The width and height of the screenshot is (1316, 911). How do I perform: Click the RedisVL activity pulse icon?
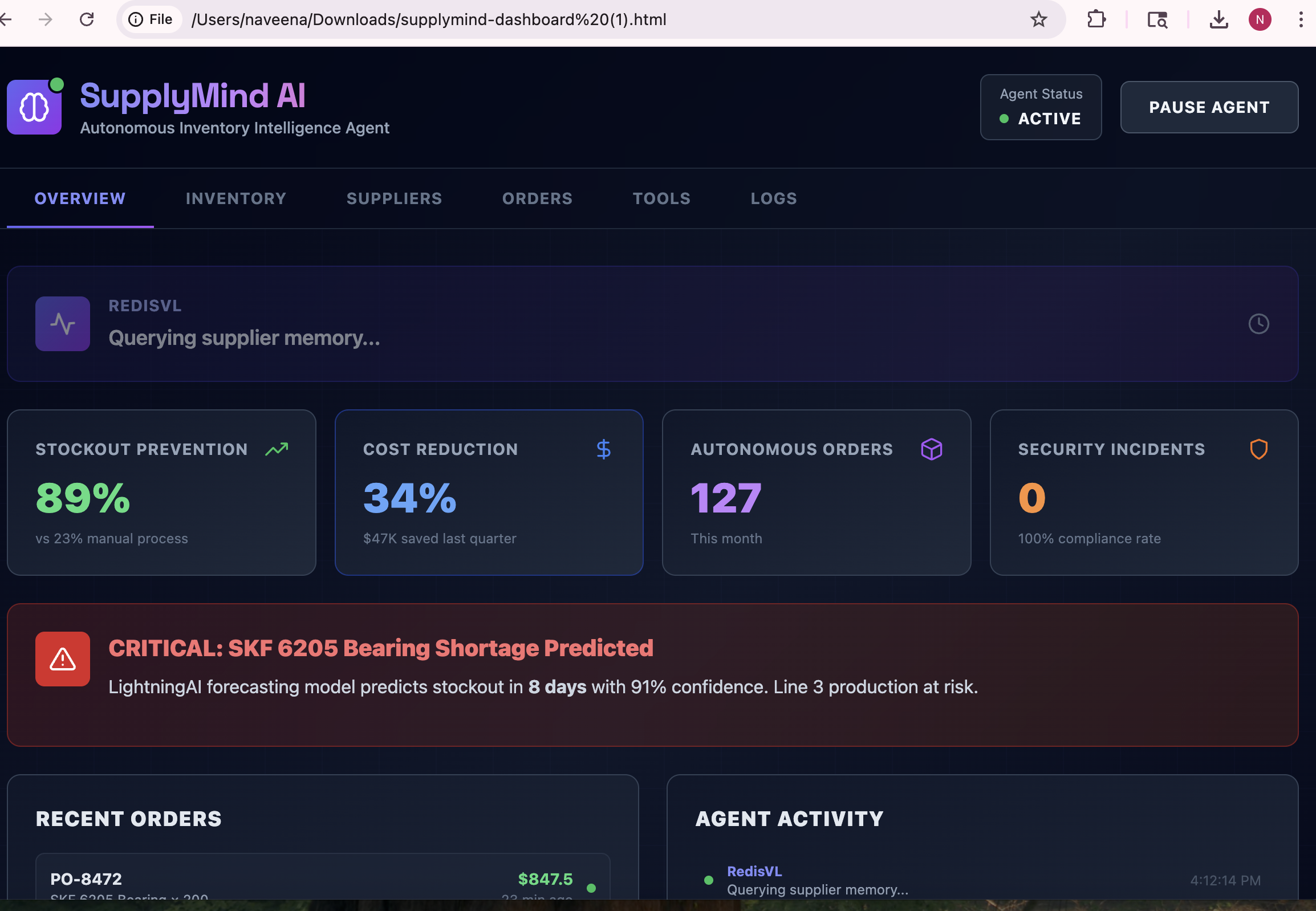click(x=63, y=324)
